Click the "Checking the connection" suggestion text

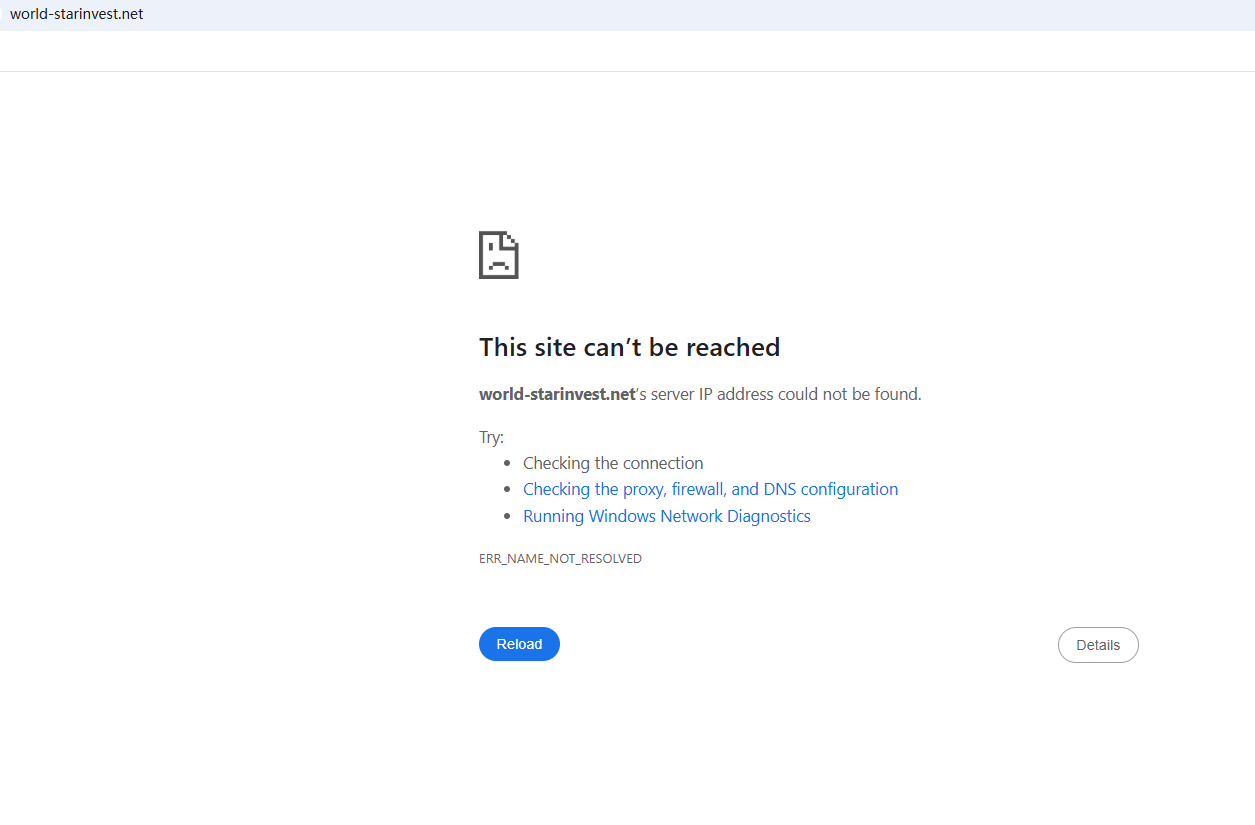[x=613, y=463]
